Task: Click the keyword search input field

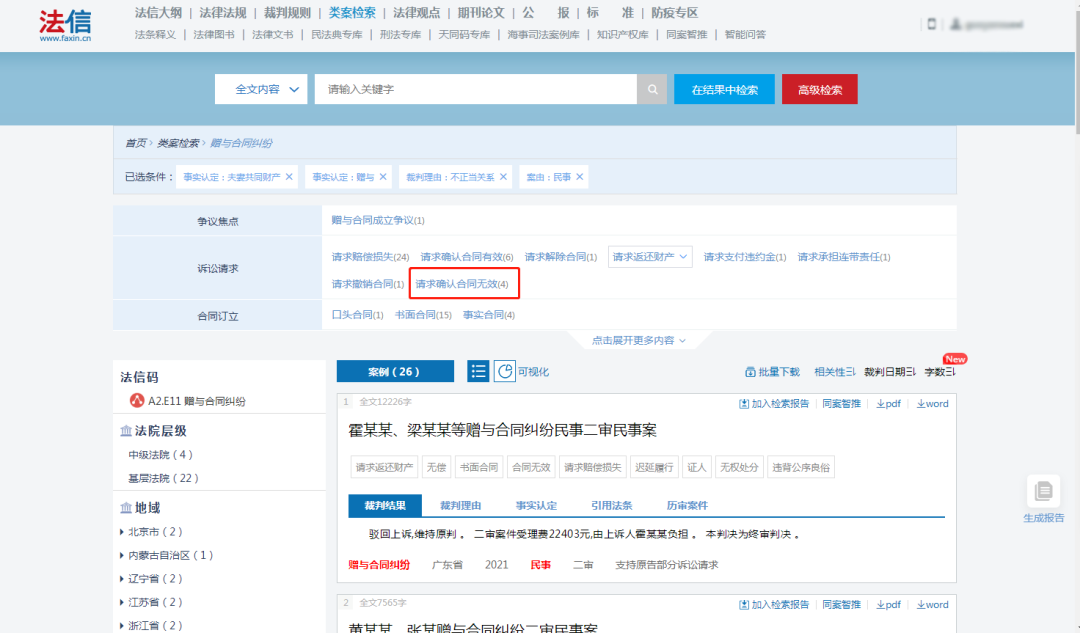Action: click(475, 90)
